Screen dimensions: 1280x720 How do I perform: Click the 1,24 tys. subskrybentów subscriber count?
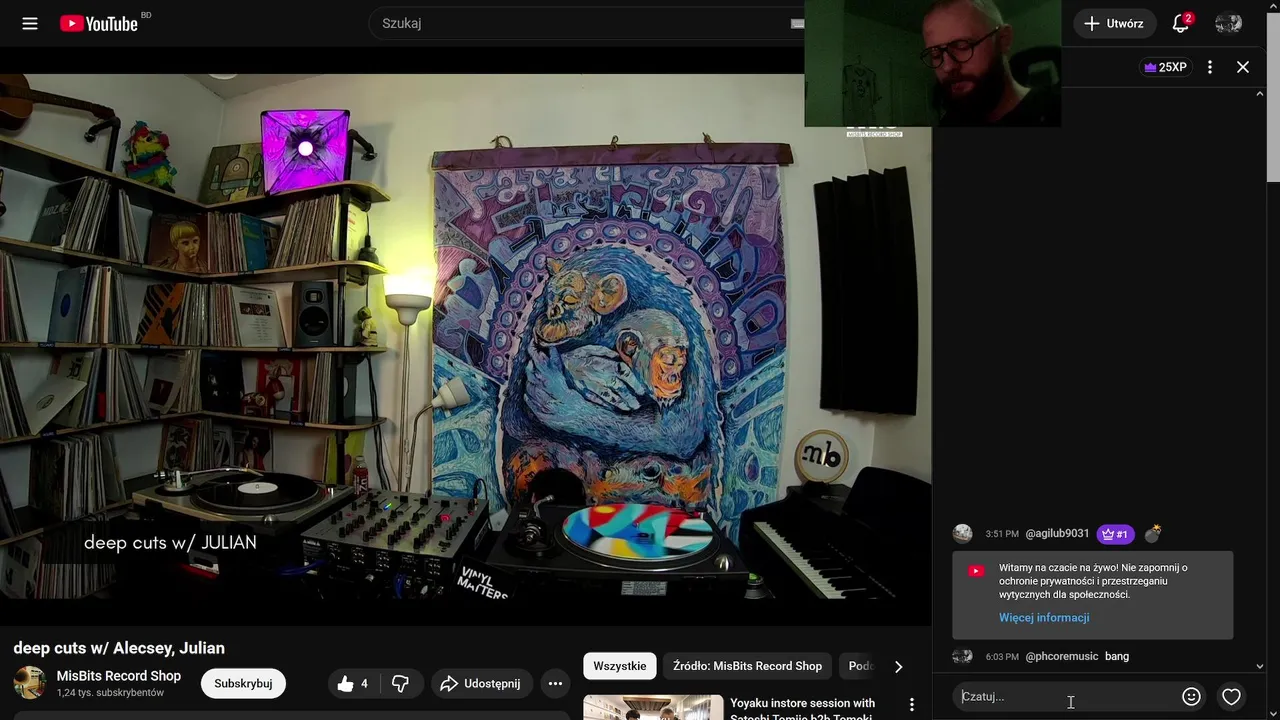tap(110, 693)
